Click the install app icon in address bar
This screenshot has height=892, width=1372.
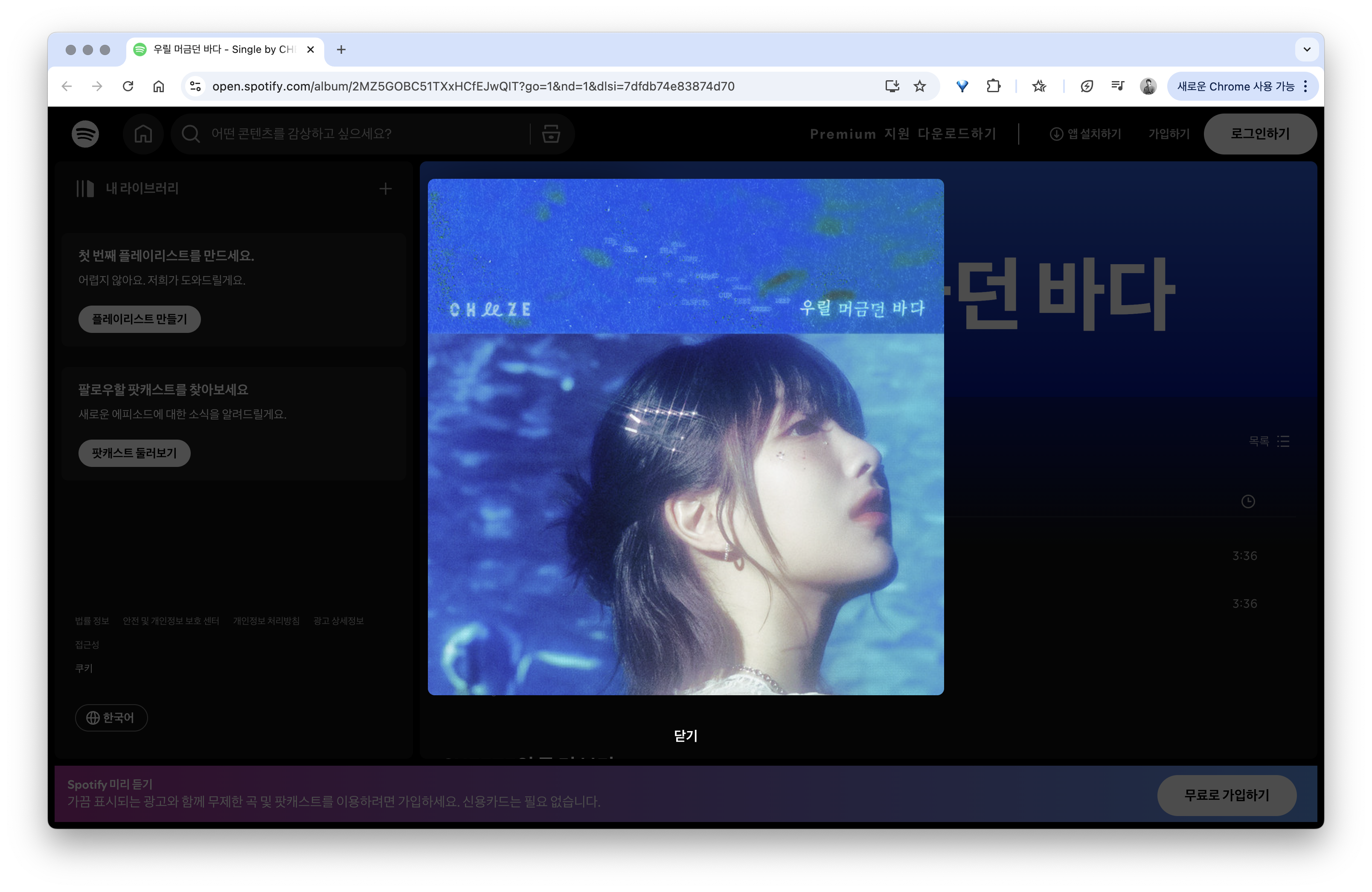(x=892, y=87)
